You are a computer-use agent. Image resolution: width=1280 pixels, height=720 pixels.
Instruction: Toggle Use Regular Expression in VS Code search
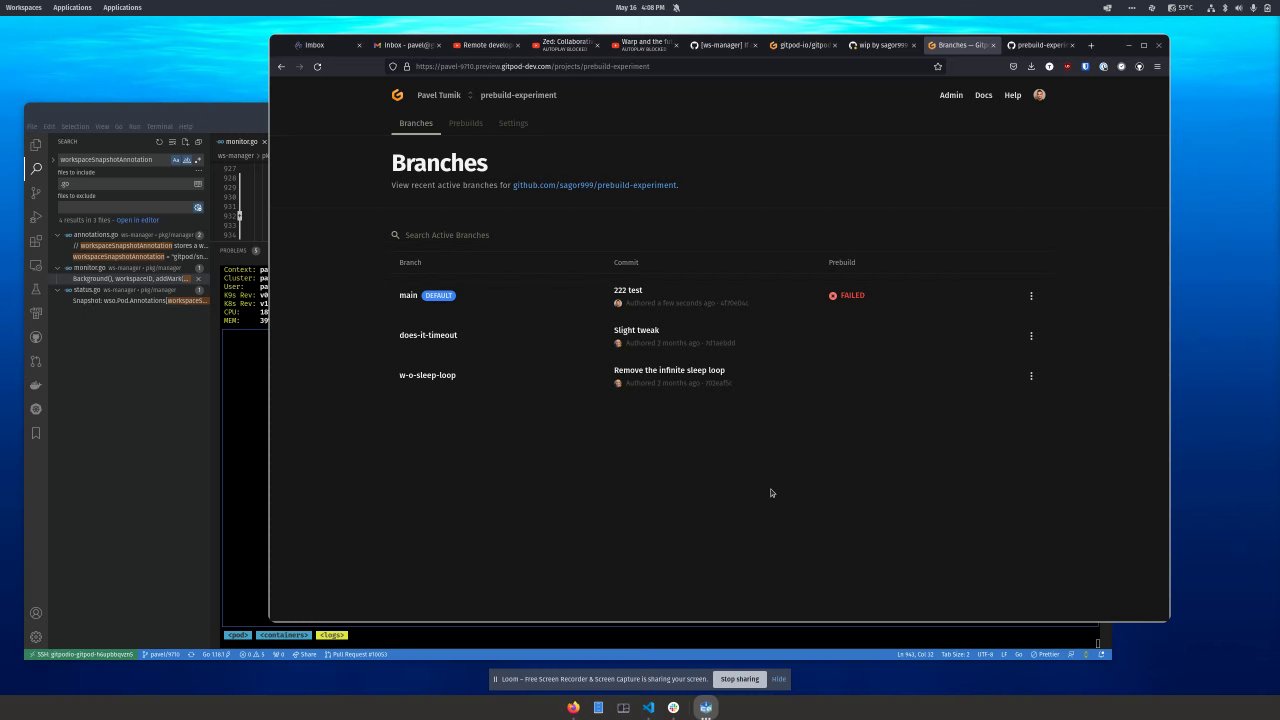click(x=197, y=160)
